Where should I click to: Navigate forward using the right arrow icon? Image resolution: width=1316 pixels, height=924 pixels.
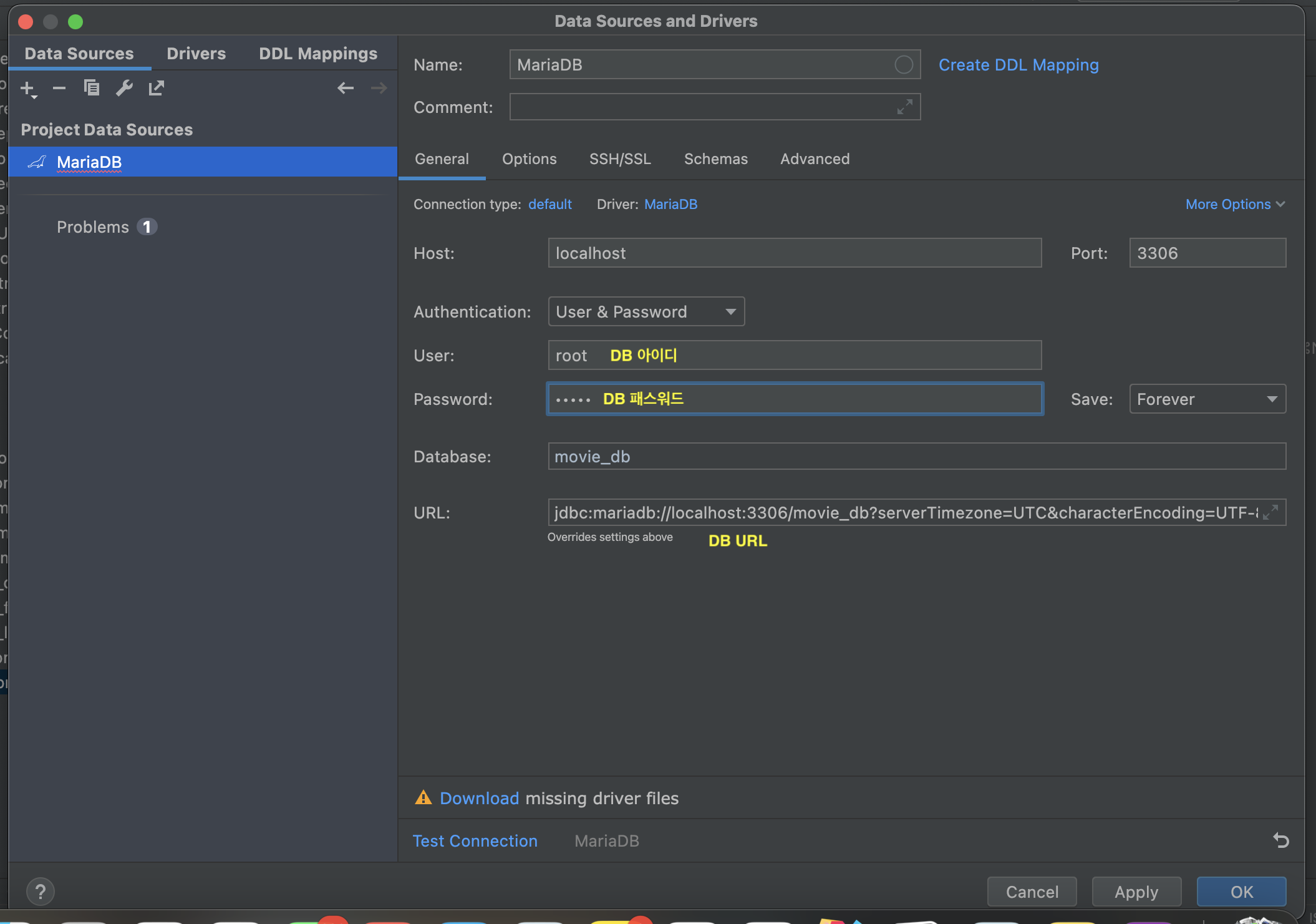point(378,88)
